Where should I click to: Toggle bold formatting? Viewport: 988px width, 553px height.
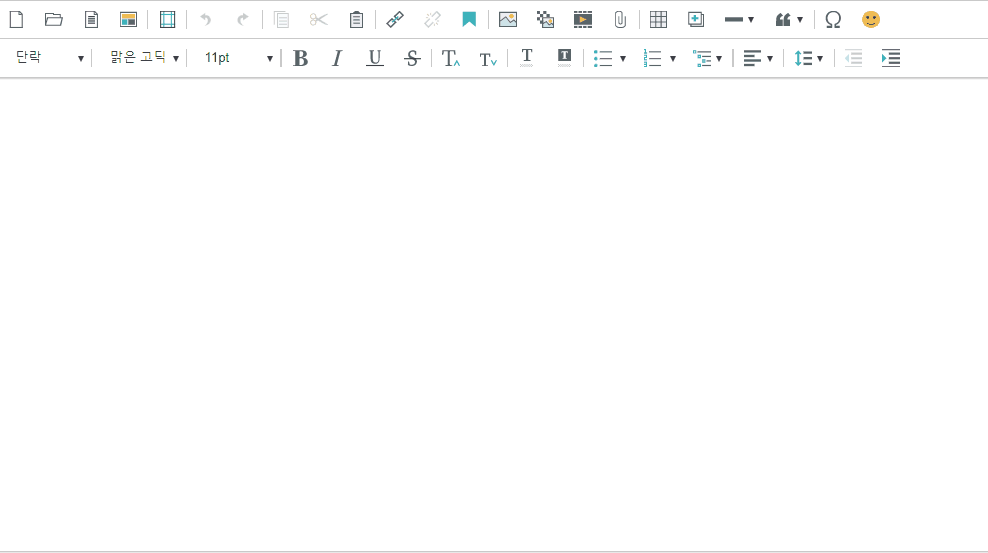click(x=300, y=58)
